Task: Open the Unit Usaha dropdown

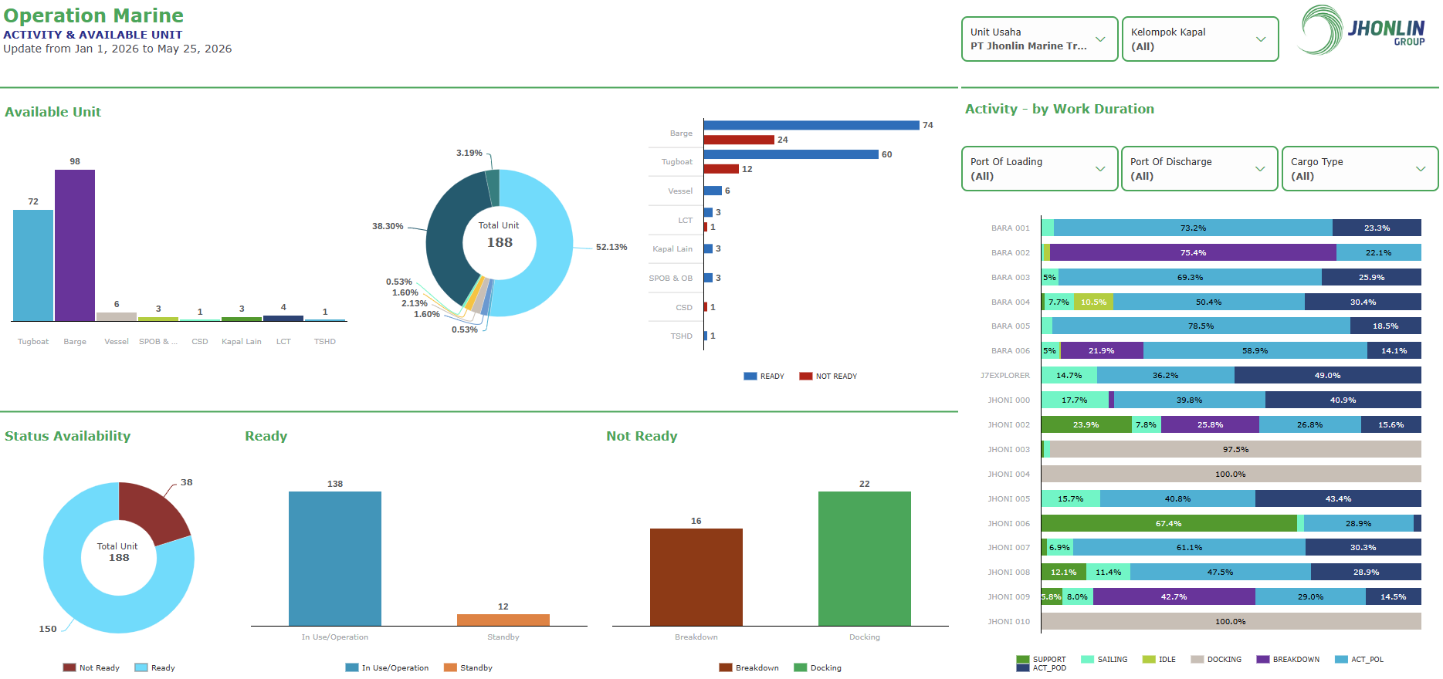Action: [1040, 39]
